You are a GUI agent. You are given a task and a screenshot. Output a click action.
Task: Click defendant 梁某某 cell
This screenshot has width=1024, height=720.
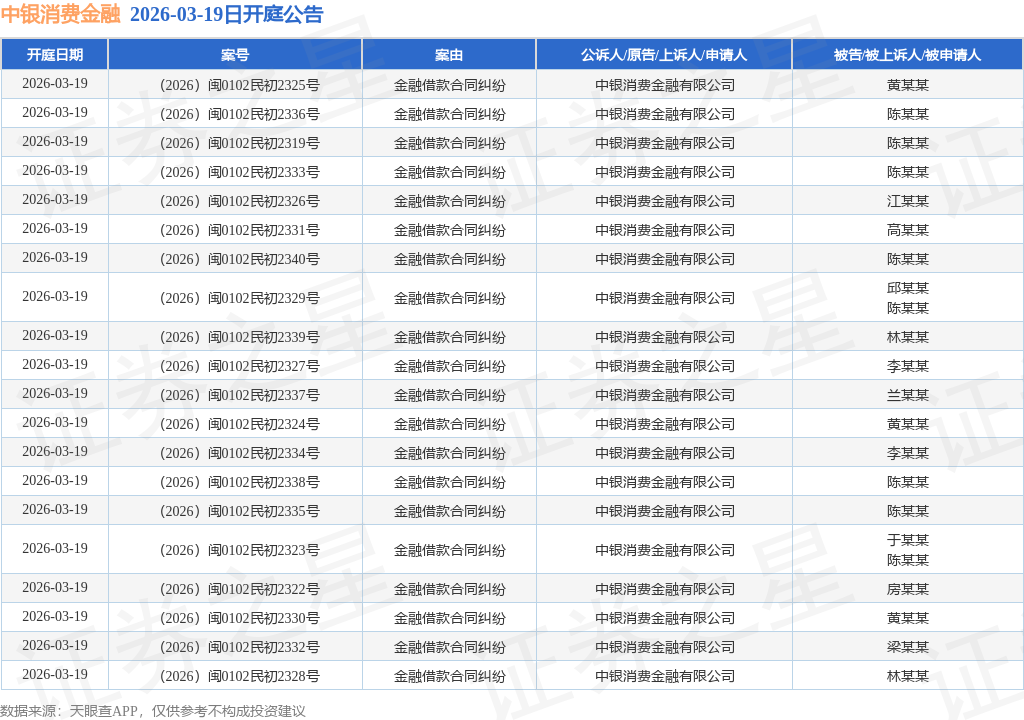(908, 647)
